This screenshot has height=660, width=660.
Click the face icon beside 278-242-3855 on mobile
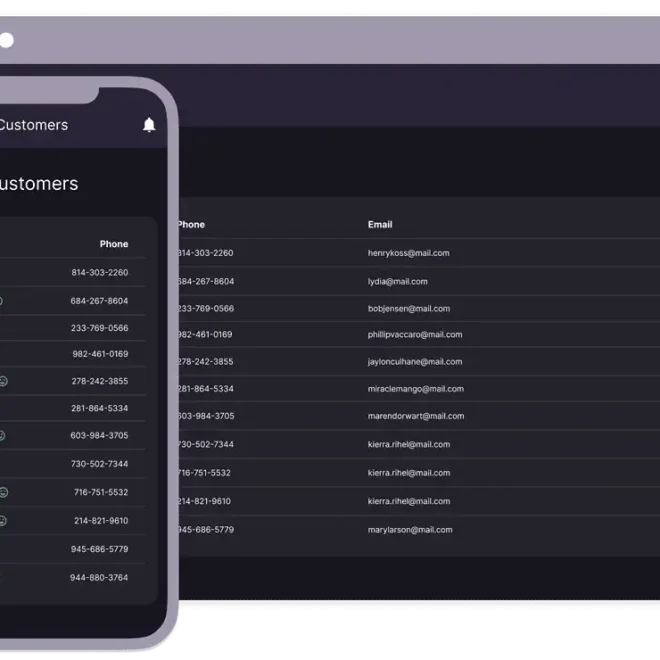tap(3, 381)
